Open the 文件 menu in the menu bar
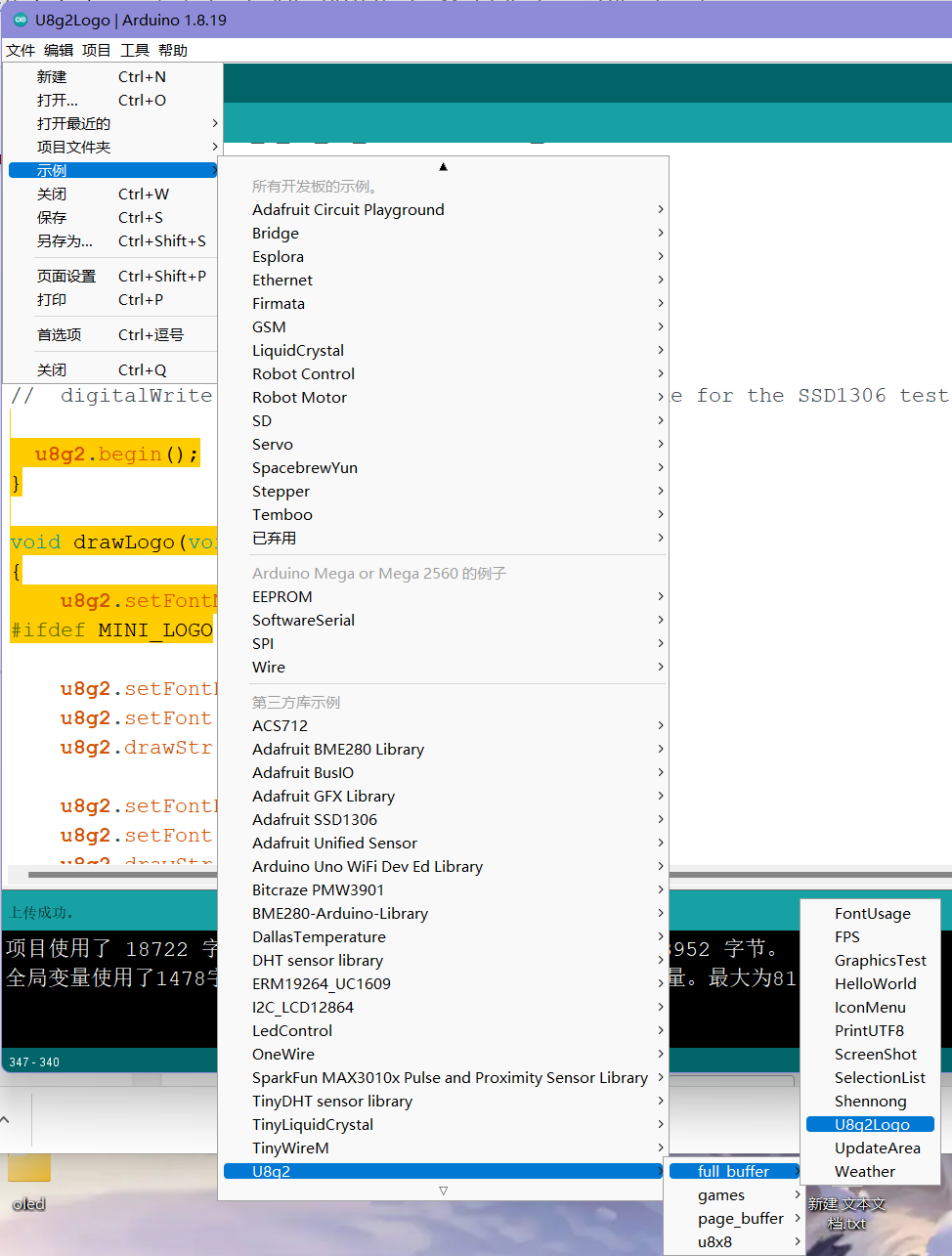The image size is (952, 1256). click(21, 50)
